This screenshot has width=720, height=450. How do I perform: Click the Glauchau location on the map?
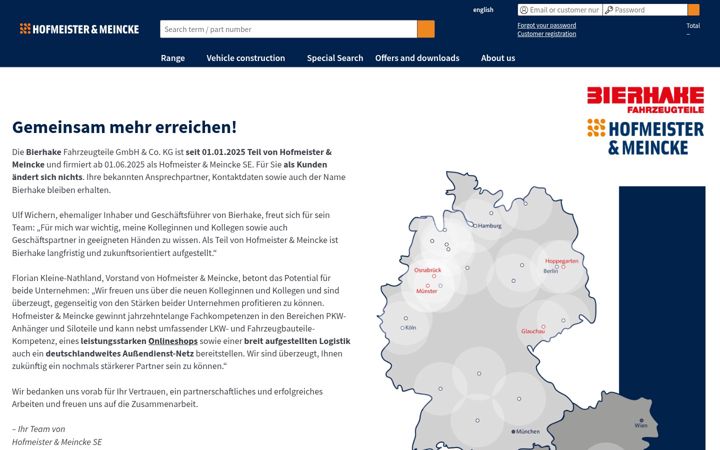pyautogui.click(x=533, y=331)
